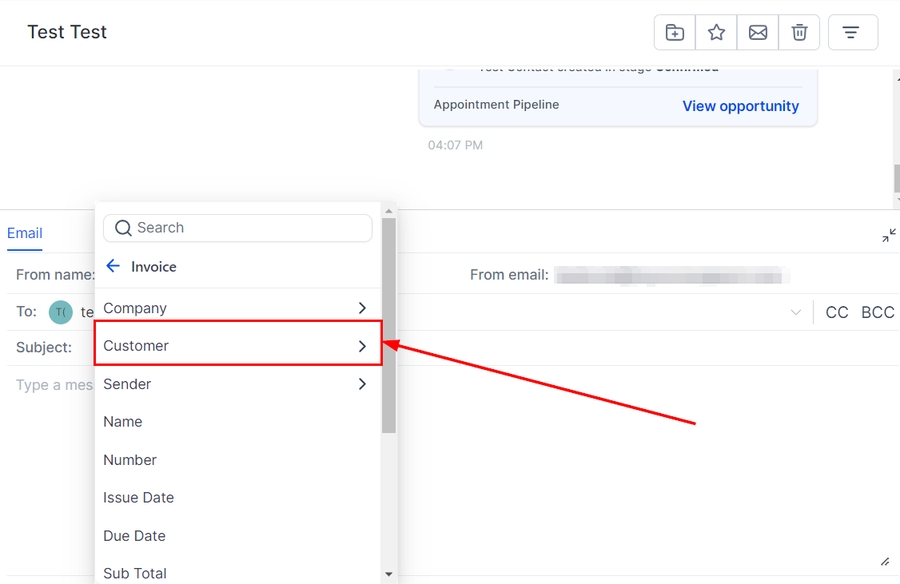The image size is (900, 584).
Task: Expand the Customer submenu
Action: (x=237, y=346)
